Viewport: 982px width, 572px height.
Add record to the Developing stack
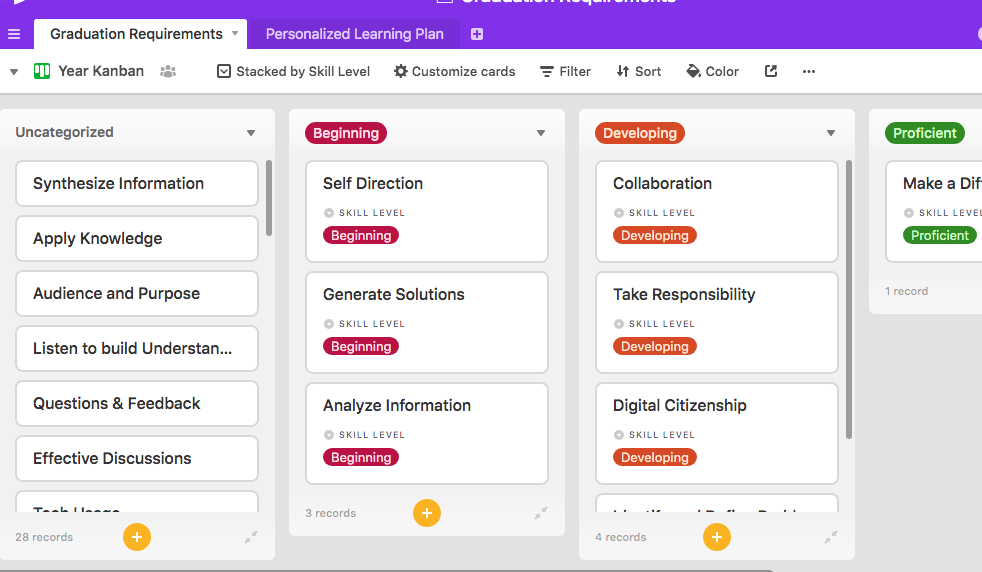tap(717, 537)
